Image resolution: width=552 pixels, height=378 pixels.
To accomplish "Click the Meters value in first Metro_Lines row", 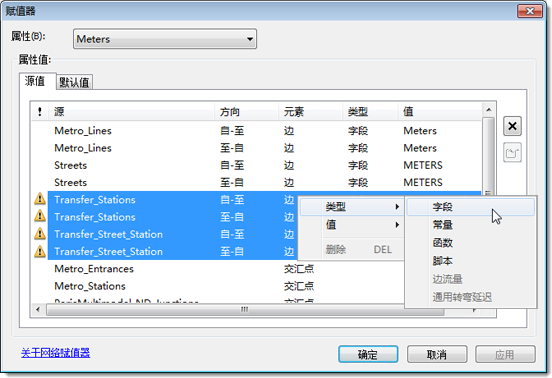I will pos(420,131).
